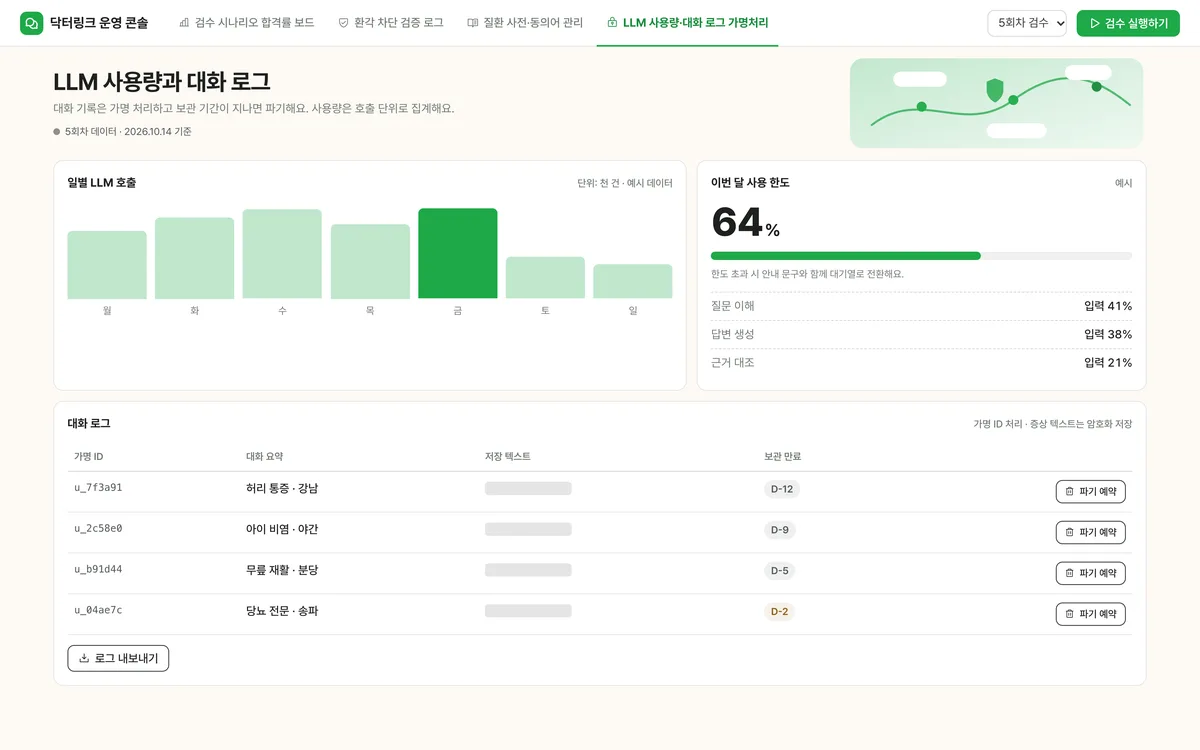Click the 보관 만료 column header
1200x750 pixels.
pyautogui.click(x=783, y=457)
